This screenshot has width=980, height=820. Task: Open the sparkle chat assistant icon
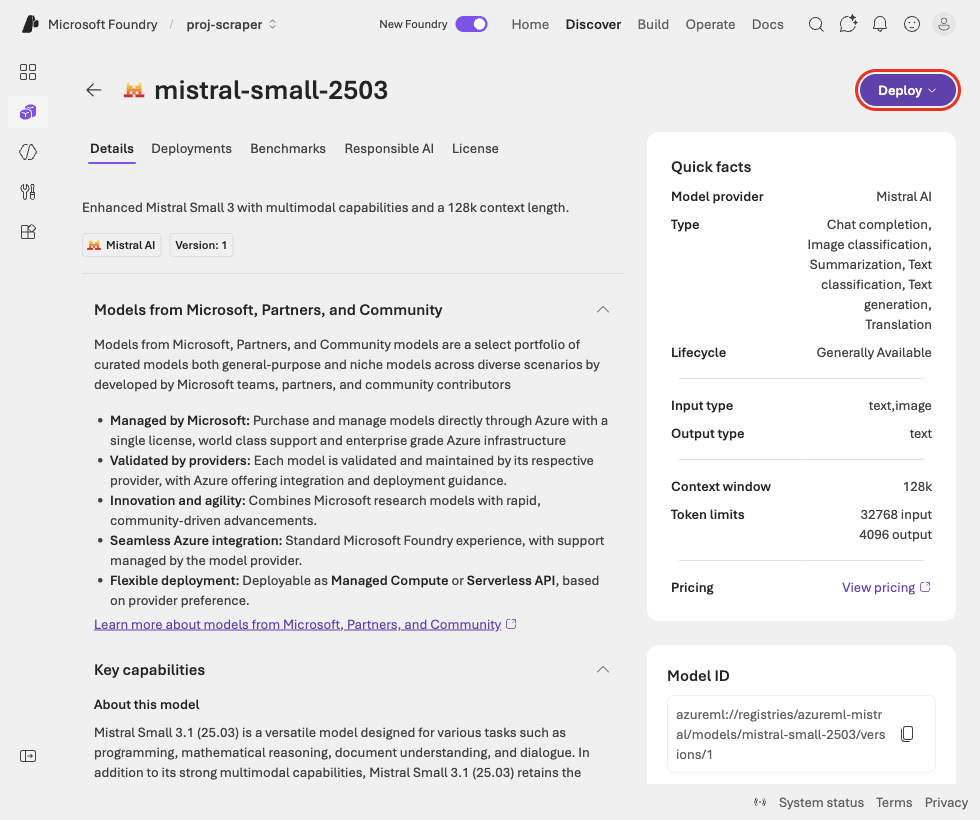(x=848, y=24)
